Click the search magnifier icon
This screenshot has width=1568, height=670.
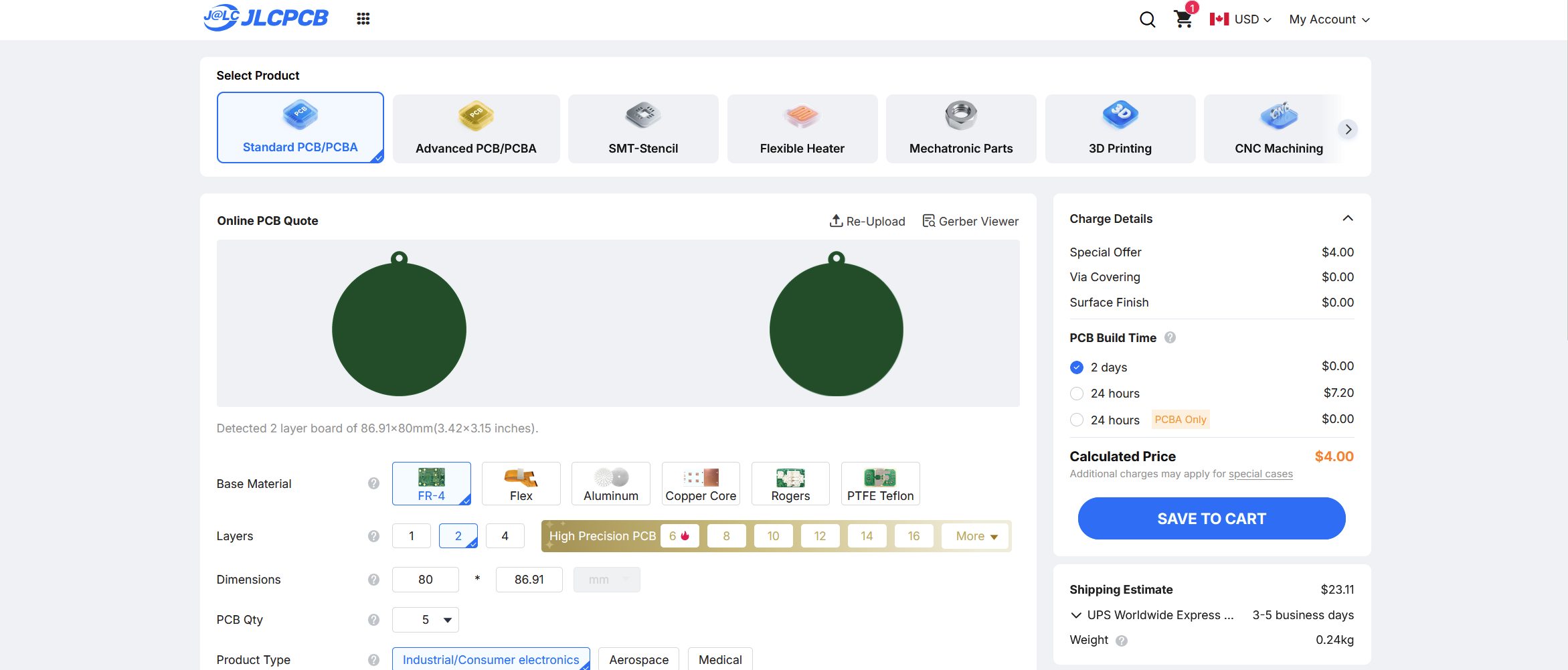pos(1147,19)
